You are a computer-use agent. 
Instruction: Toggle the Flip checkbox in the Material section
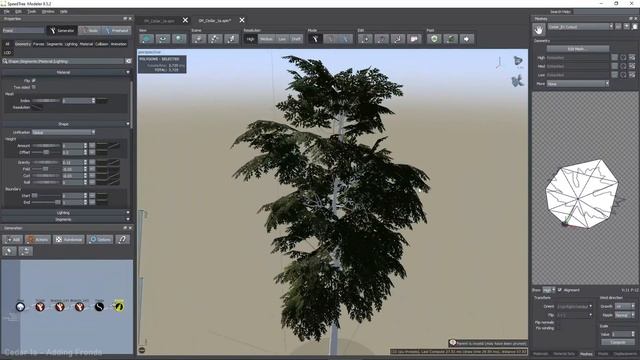[33, 81]
